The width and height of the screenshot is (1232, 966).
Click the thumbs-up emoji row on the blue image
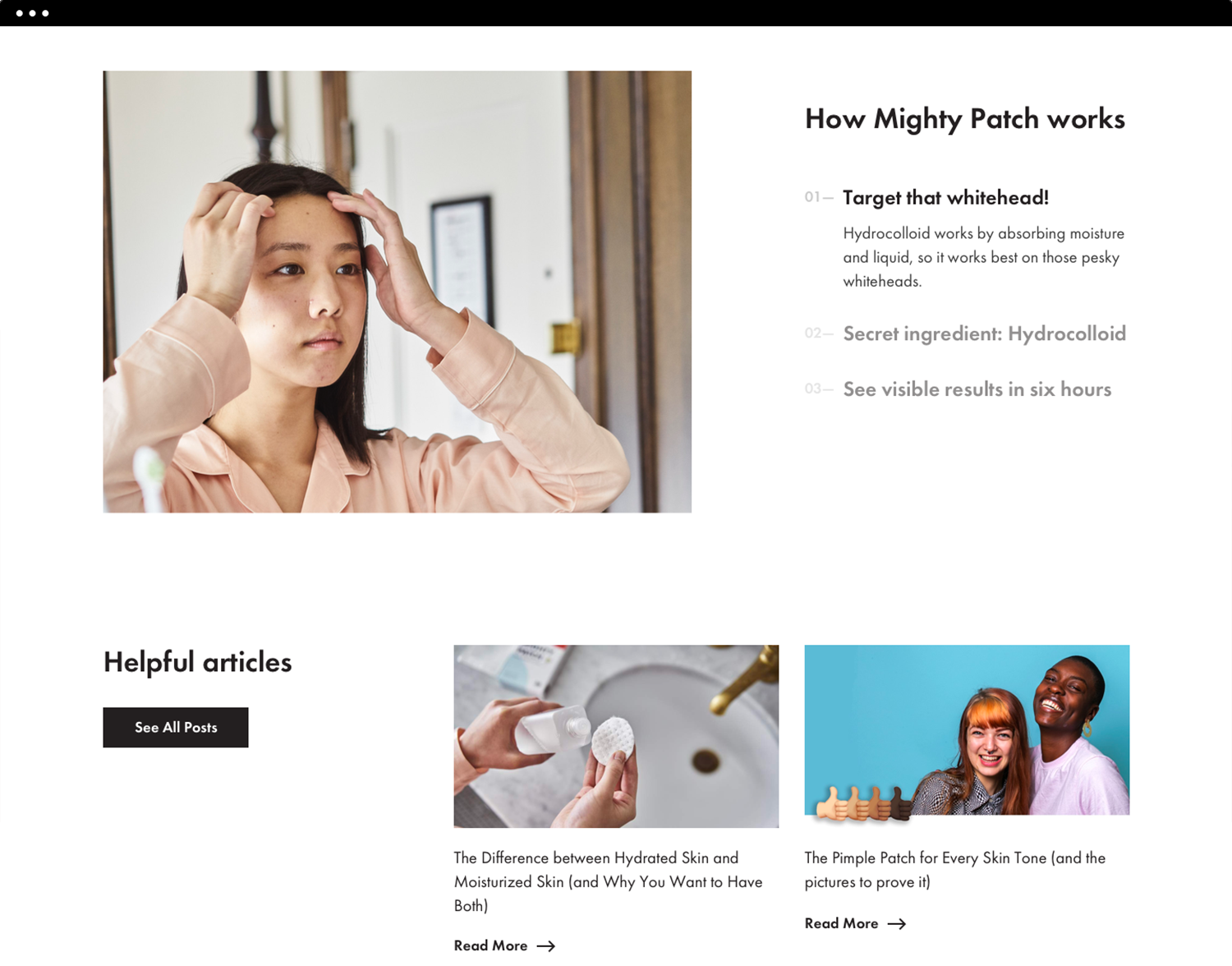(x=862, y=803)
